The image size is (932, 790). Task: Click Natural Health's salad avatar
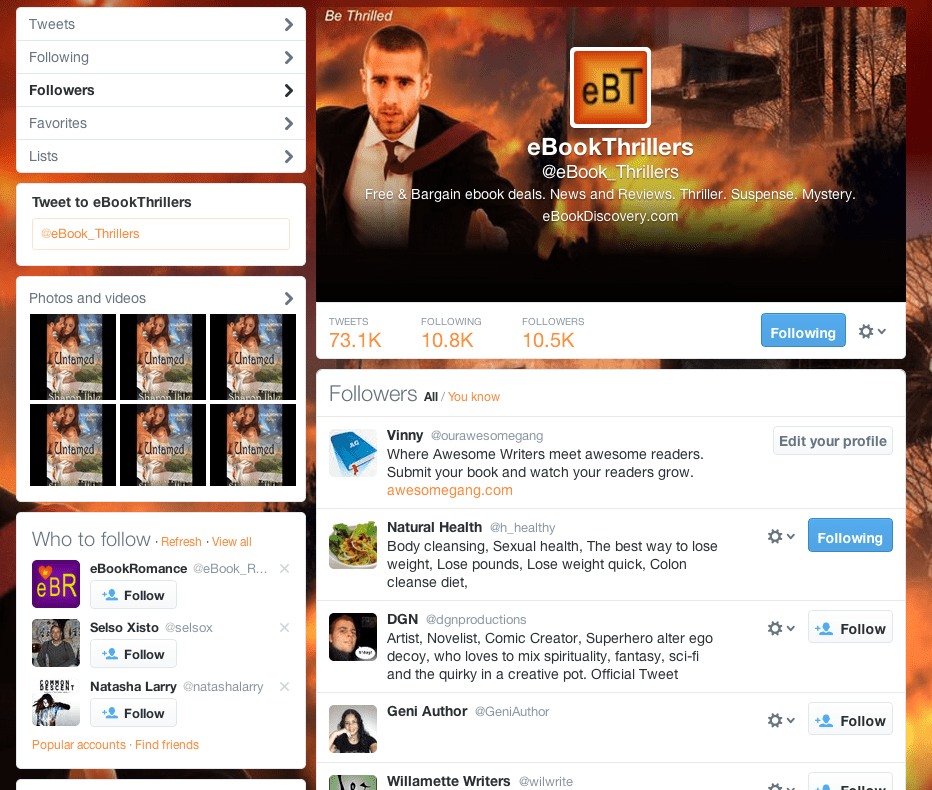pyautogui.click(x=353, y=545)
